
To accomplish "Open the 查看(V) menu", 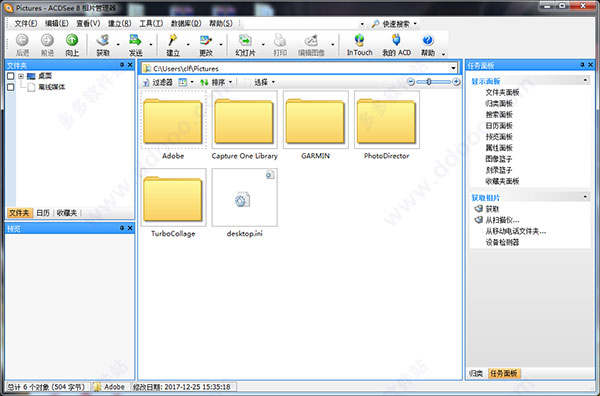I will 88,24.
